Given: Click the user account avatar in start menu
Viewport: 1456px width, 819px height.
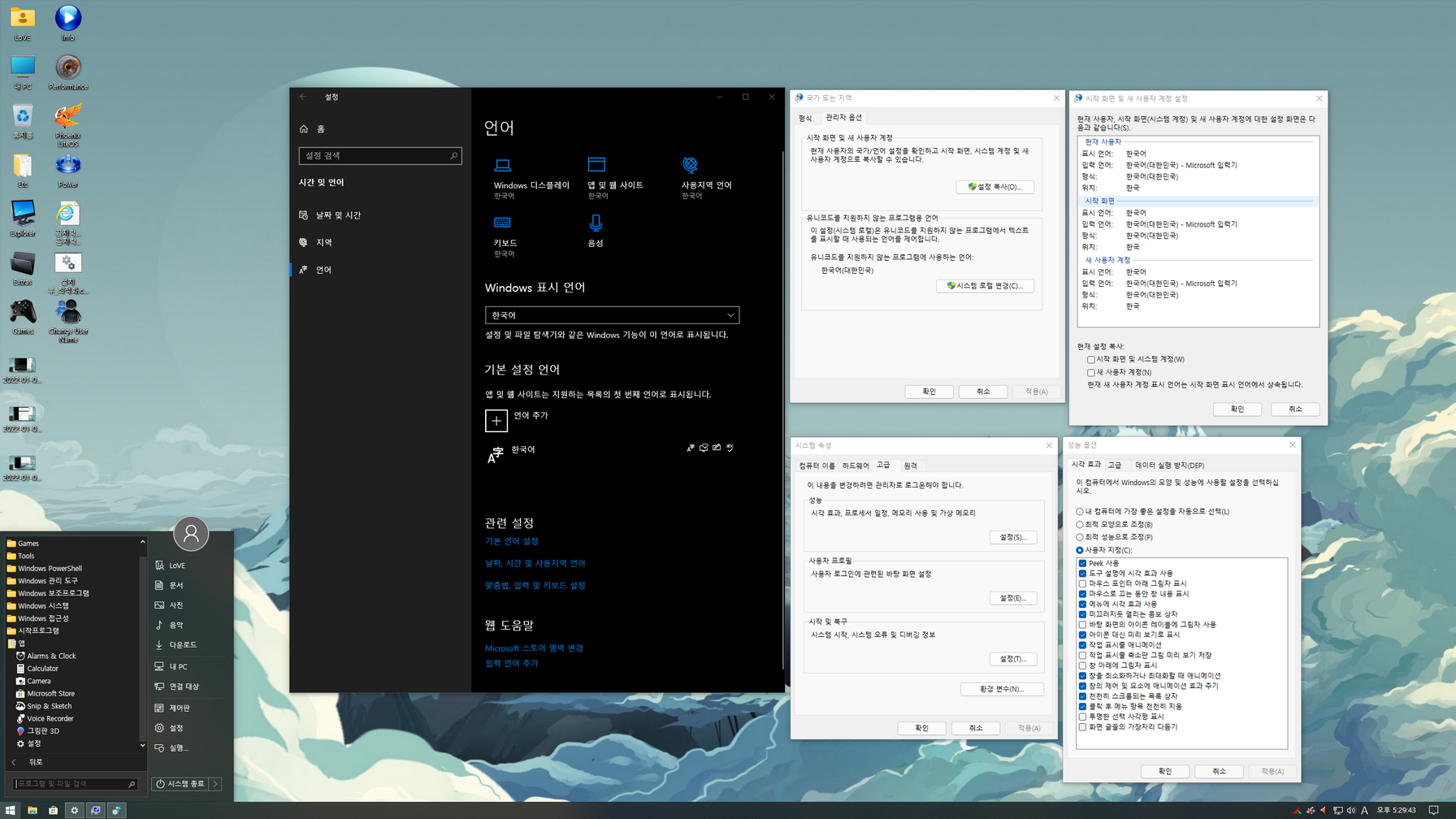Looking at the screenshot, I should (x=191, y=534).
